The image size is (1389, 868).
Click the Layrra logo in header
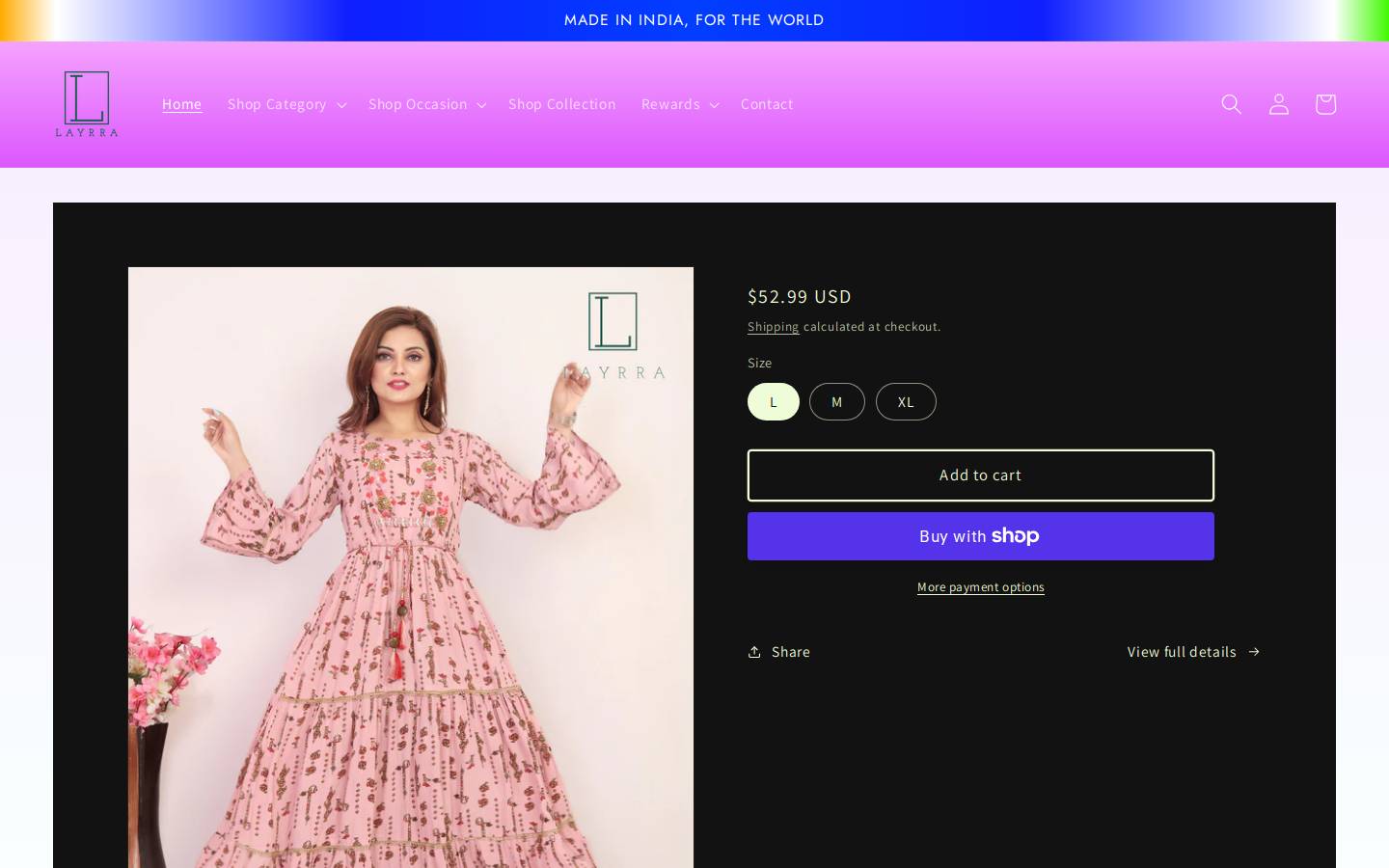[87, 104]
